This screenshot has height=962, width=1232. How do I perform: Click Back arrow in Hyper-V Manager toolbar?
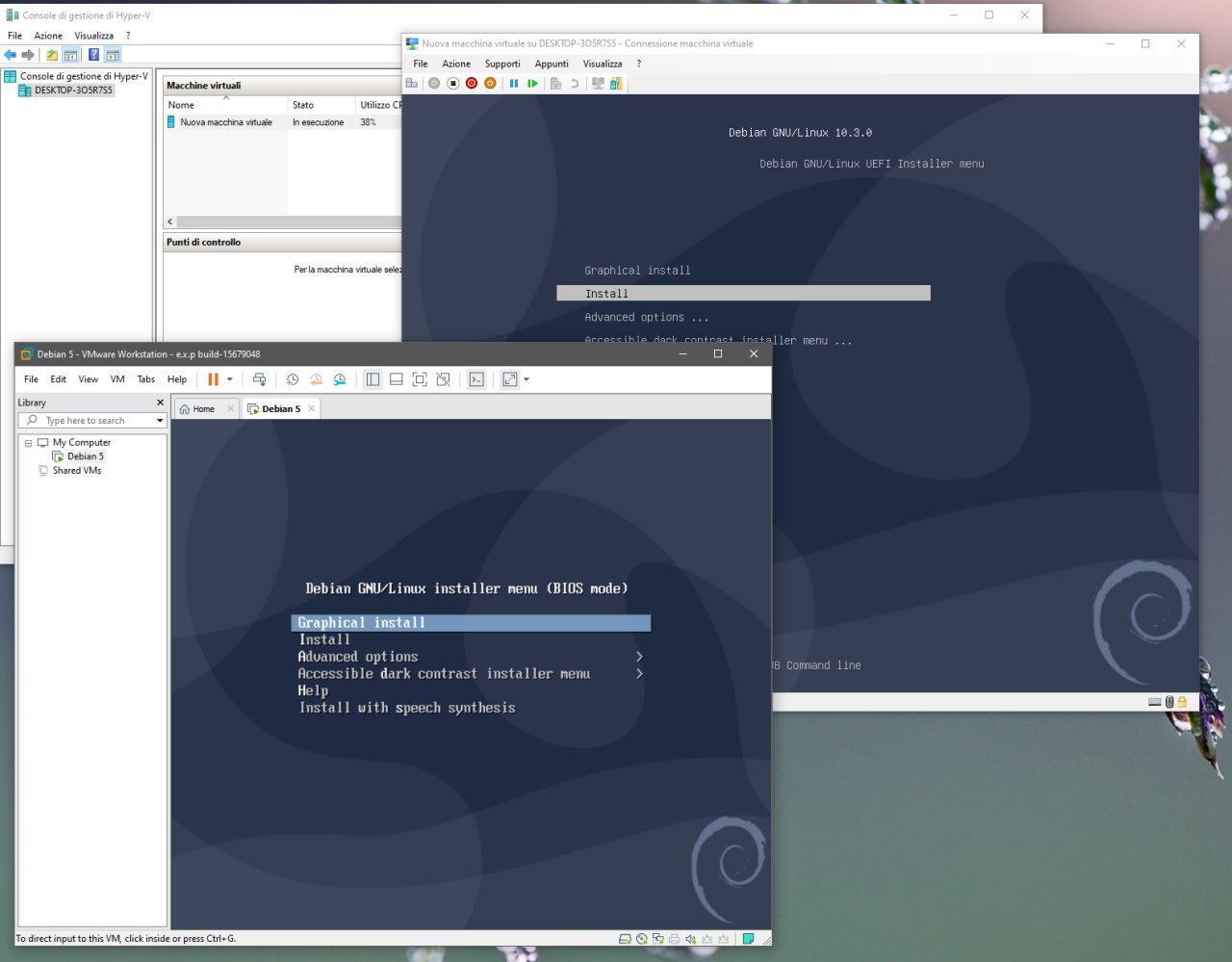tap(10, 55)
